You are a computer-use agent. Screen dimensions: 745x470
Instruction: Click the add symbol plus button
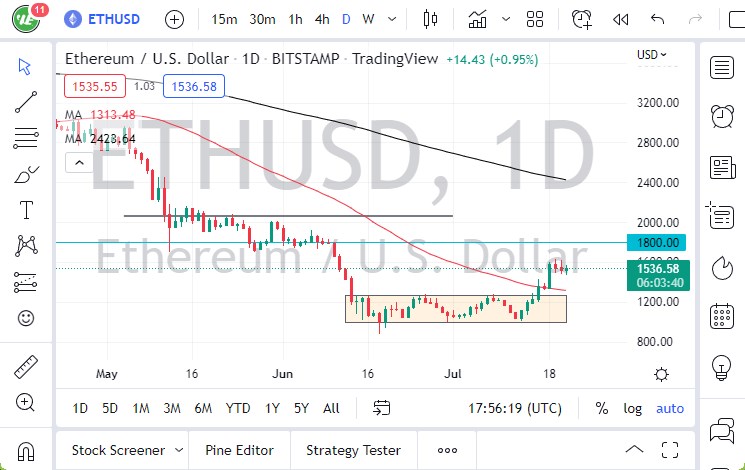pyautogui.click(x=174, y=19)
